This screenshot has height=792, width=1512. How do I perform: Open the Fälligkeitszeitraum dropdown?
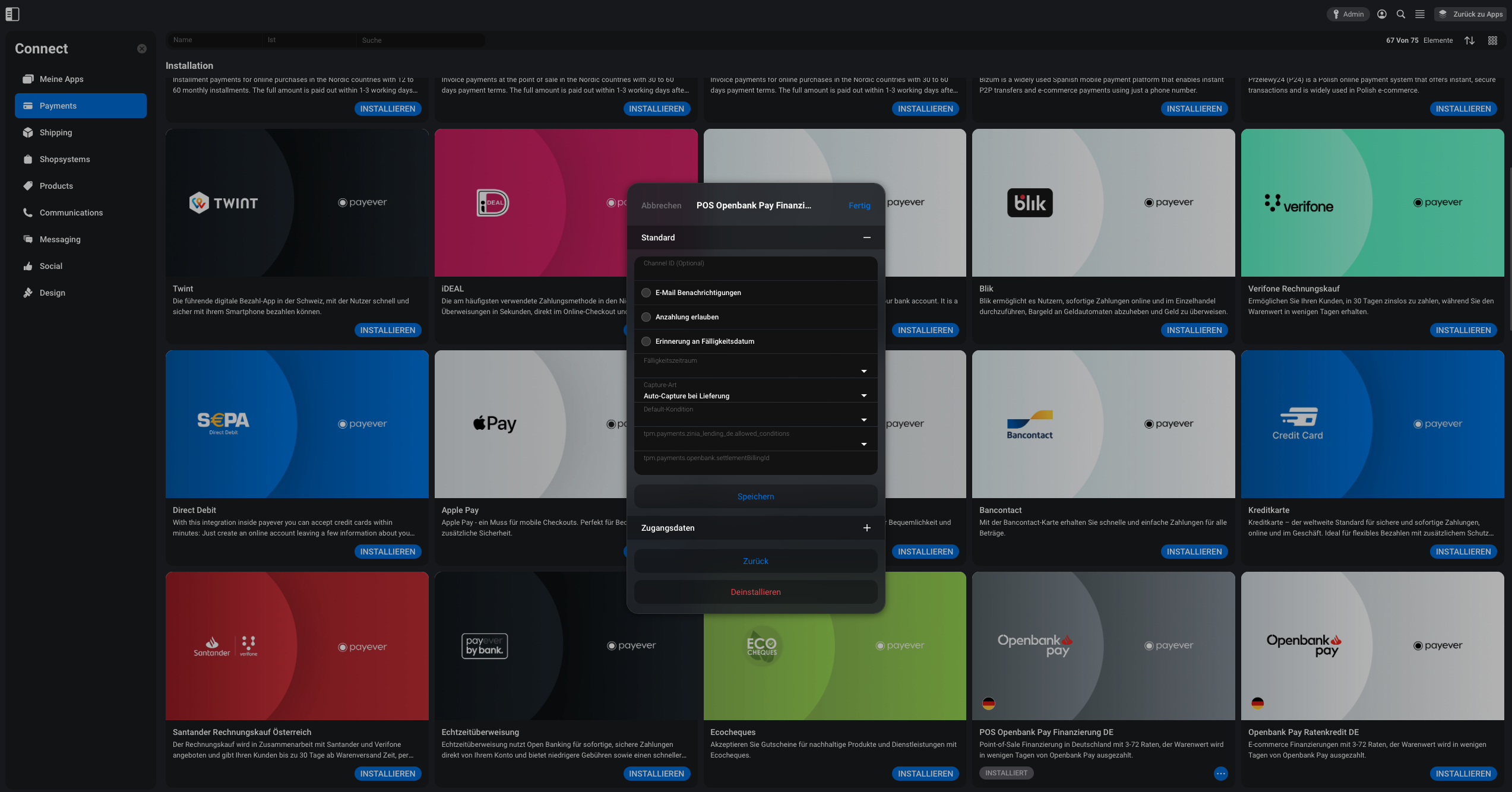pos(755,366)
